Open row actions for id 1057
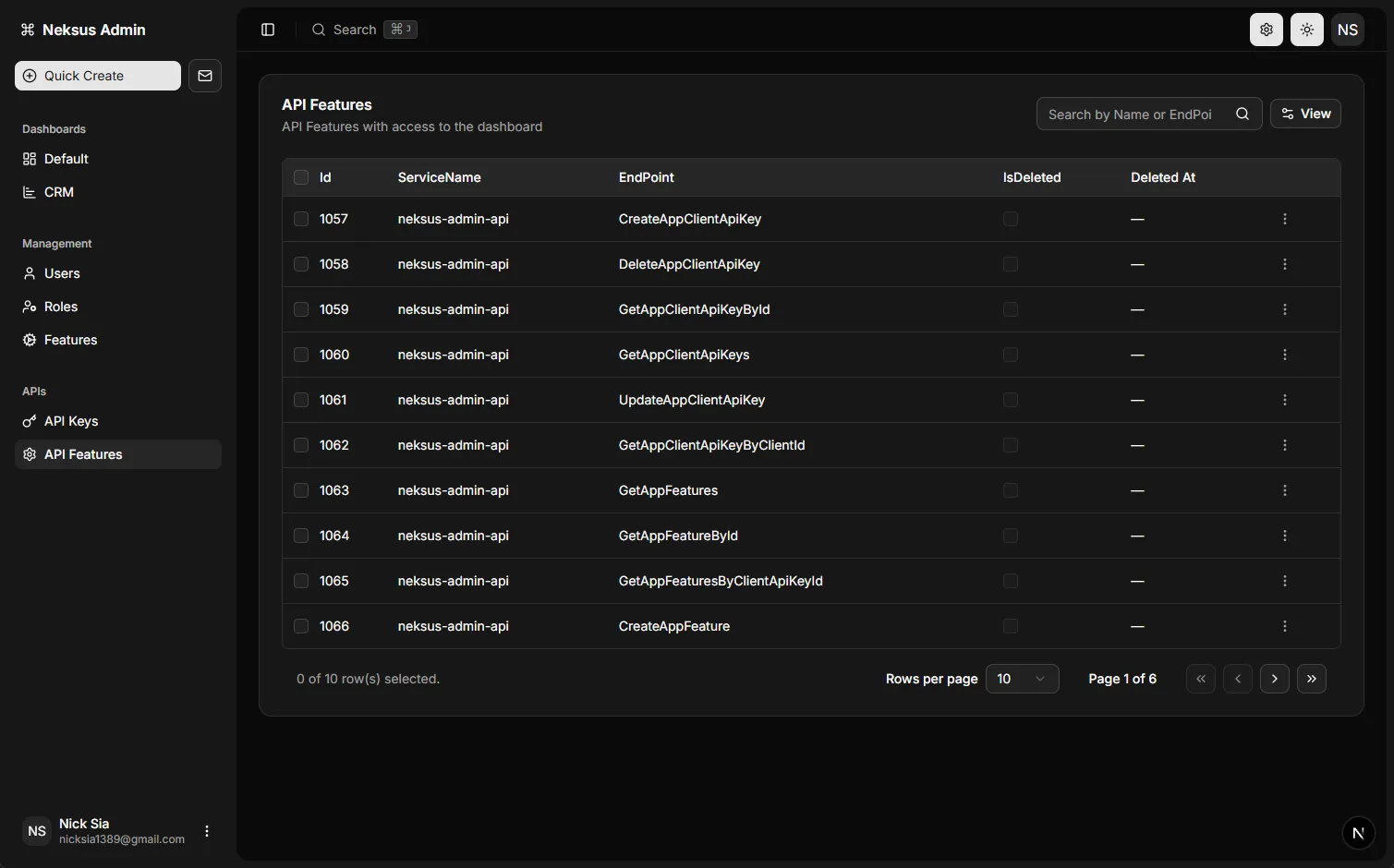1394x868 pixels. 1284,219
